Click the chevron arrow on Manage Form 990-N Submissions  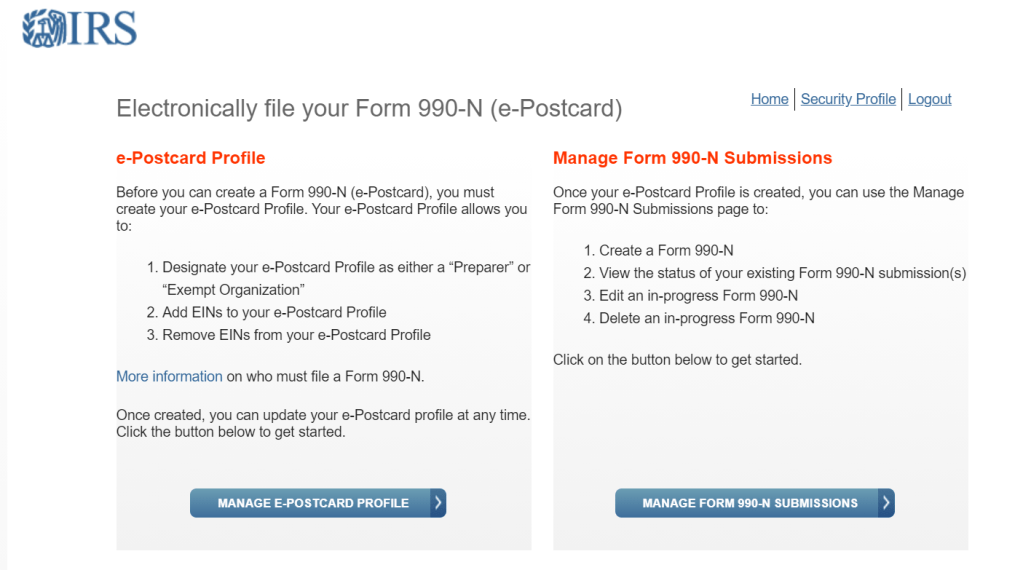coord(886,503)
